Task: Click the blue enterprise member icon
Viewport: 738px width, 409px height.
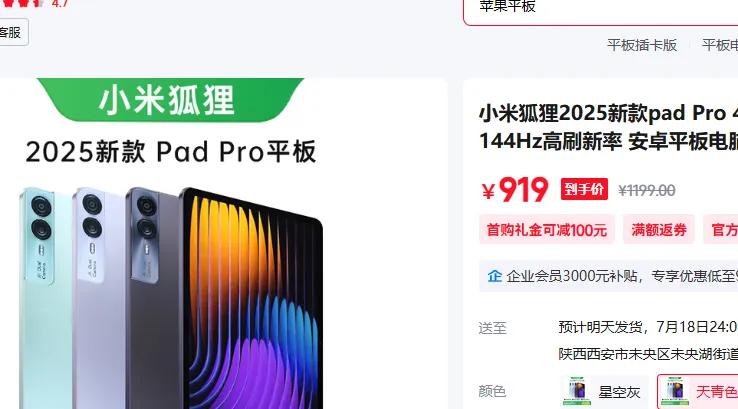Action: pyautogui.click(x=494, y=276)
